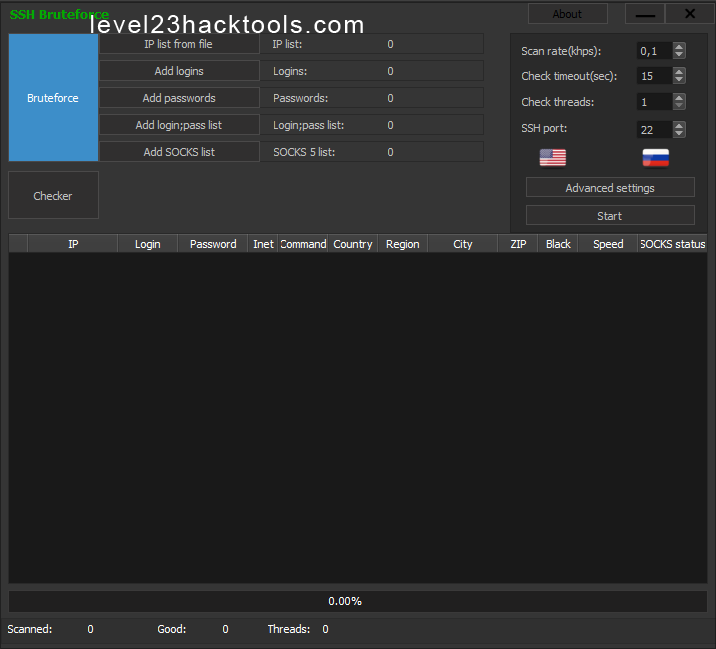Sort by the IP column header
The image size is (716, 649).
point(73,244)
